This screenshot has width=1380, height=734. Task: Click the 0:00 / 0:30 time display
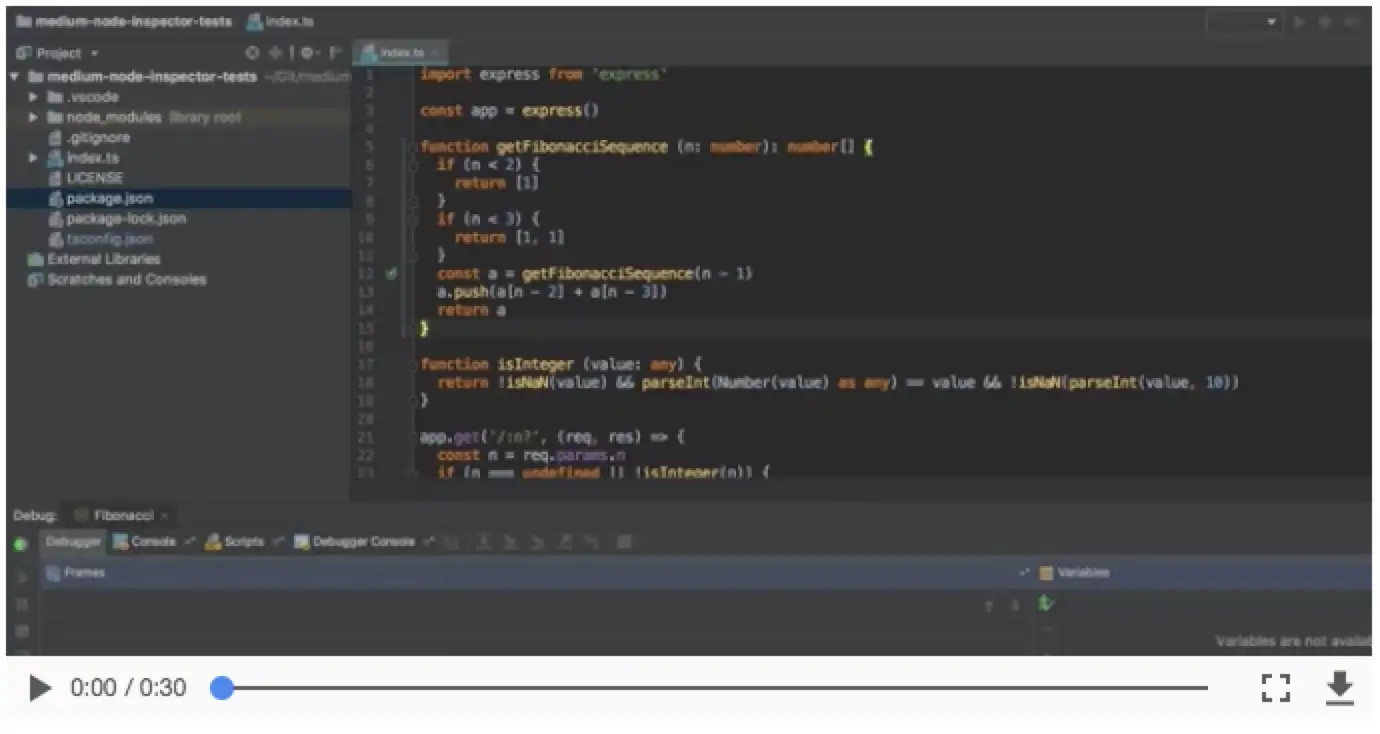[128, 688]
